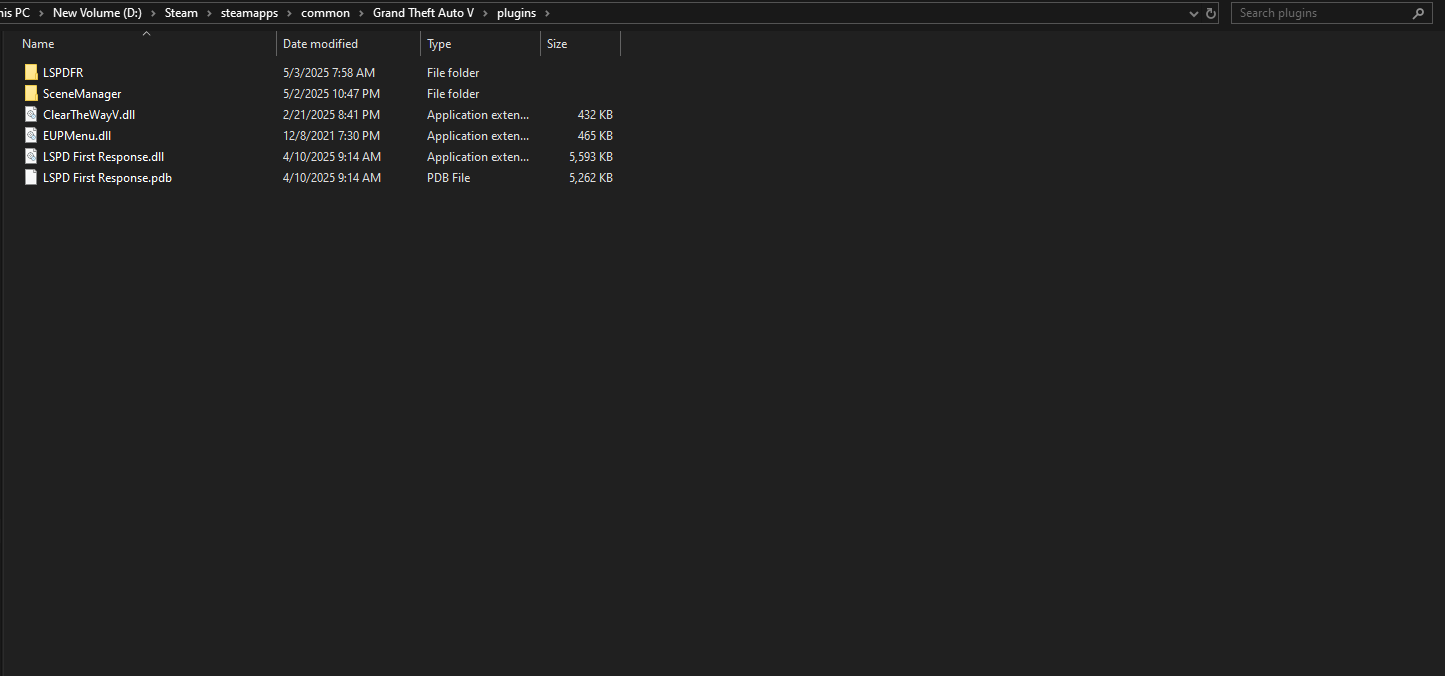This screenshot has height=676, width=1445.
Task: Click the 465 KB size cell
Action: pos(595,135)
